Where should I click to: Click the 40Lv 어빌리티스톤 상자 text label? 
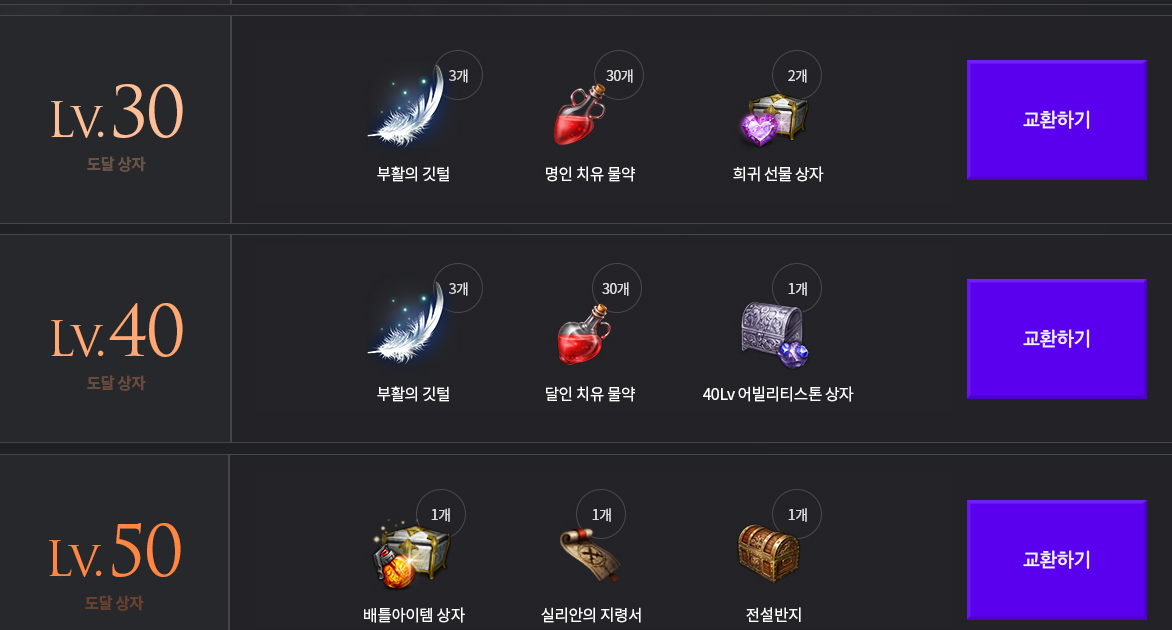(777, 394)
